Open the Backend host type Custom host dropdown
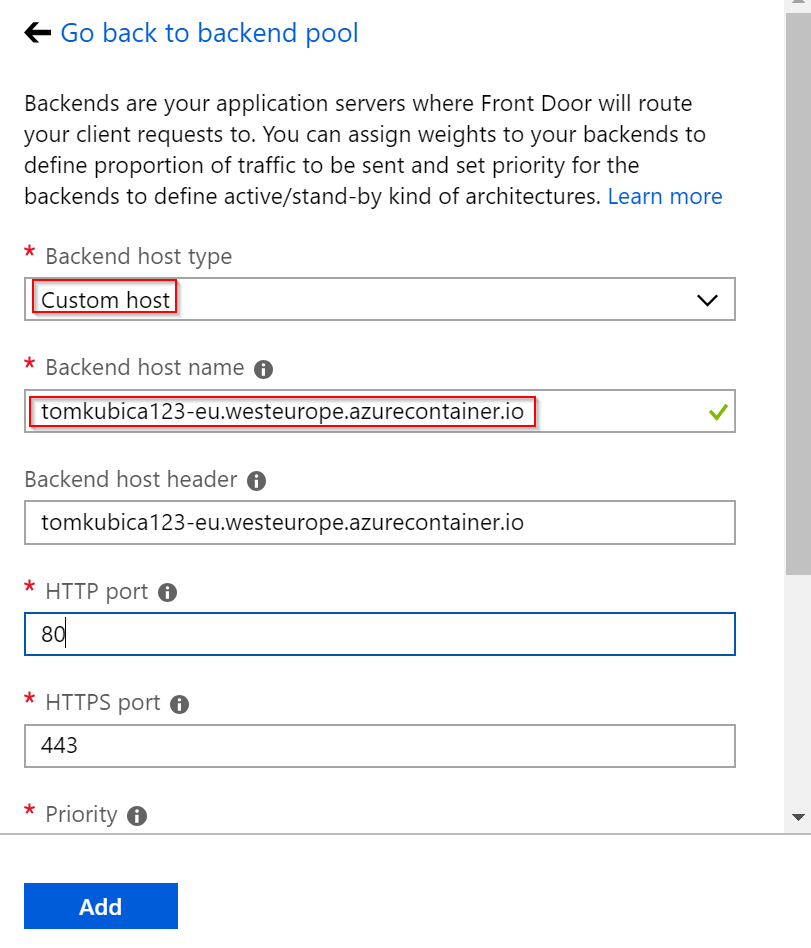The image size is (811, 948). (380, 299)
